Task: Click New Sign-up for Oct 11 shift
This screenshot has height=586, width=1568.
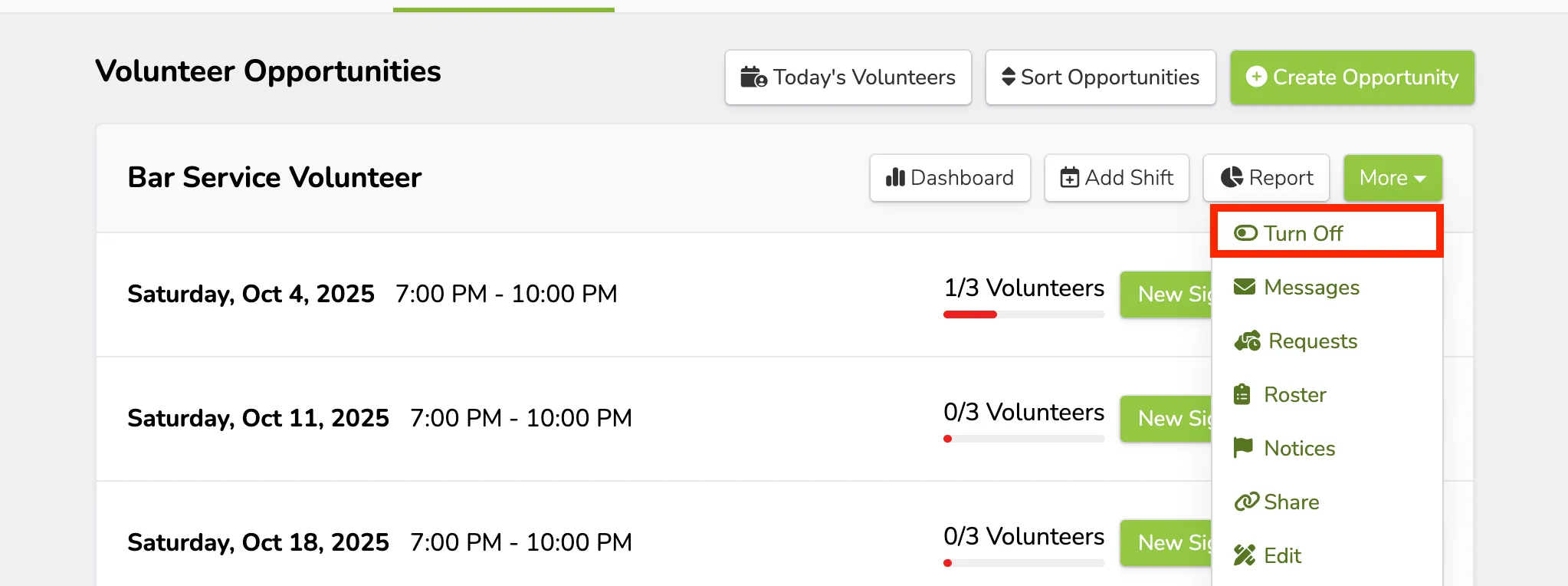Action: (x=1166, y=419)
